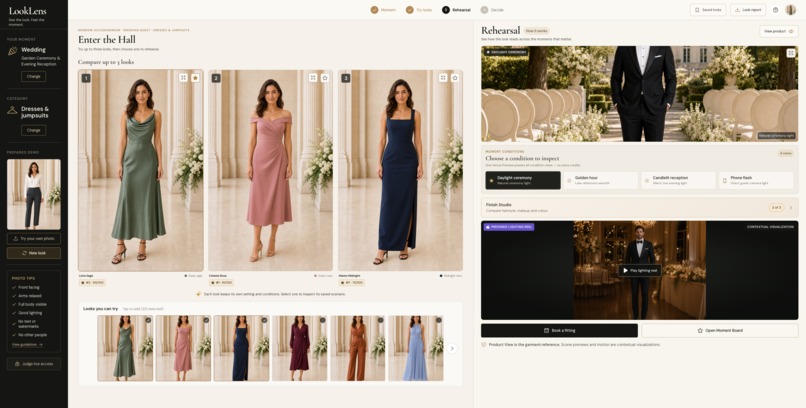Play the lighting reel
The image size is (806, 408).
click(x=639, y=270)
